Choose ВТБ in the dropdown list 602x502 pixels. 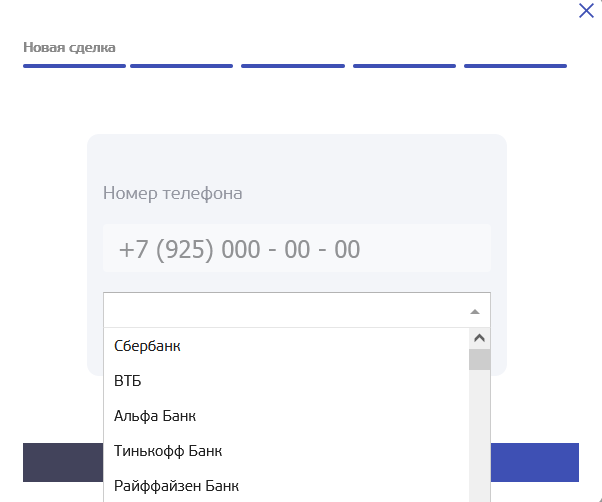286,381
